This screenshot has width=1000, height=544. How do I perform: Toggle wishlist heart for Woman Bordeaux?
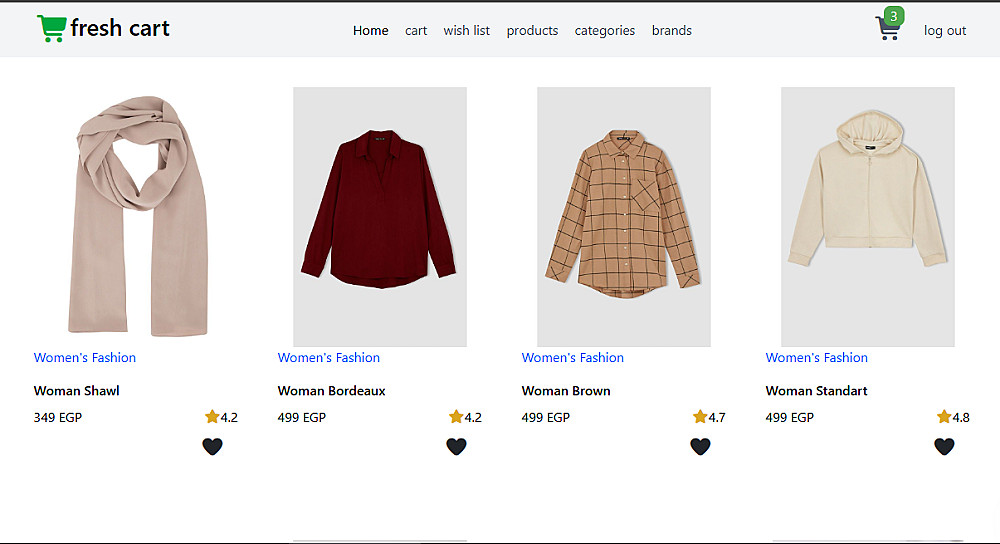coord(456,446)
